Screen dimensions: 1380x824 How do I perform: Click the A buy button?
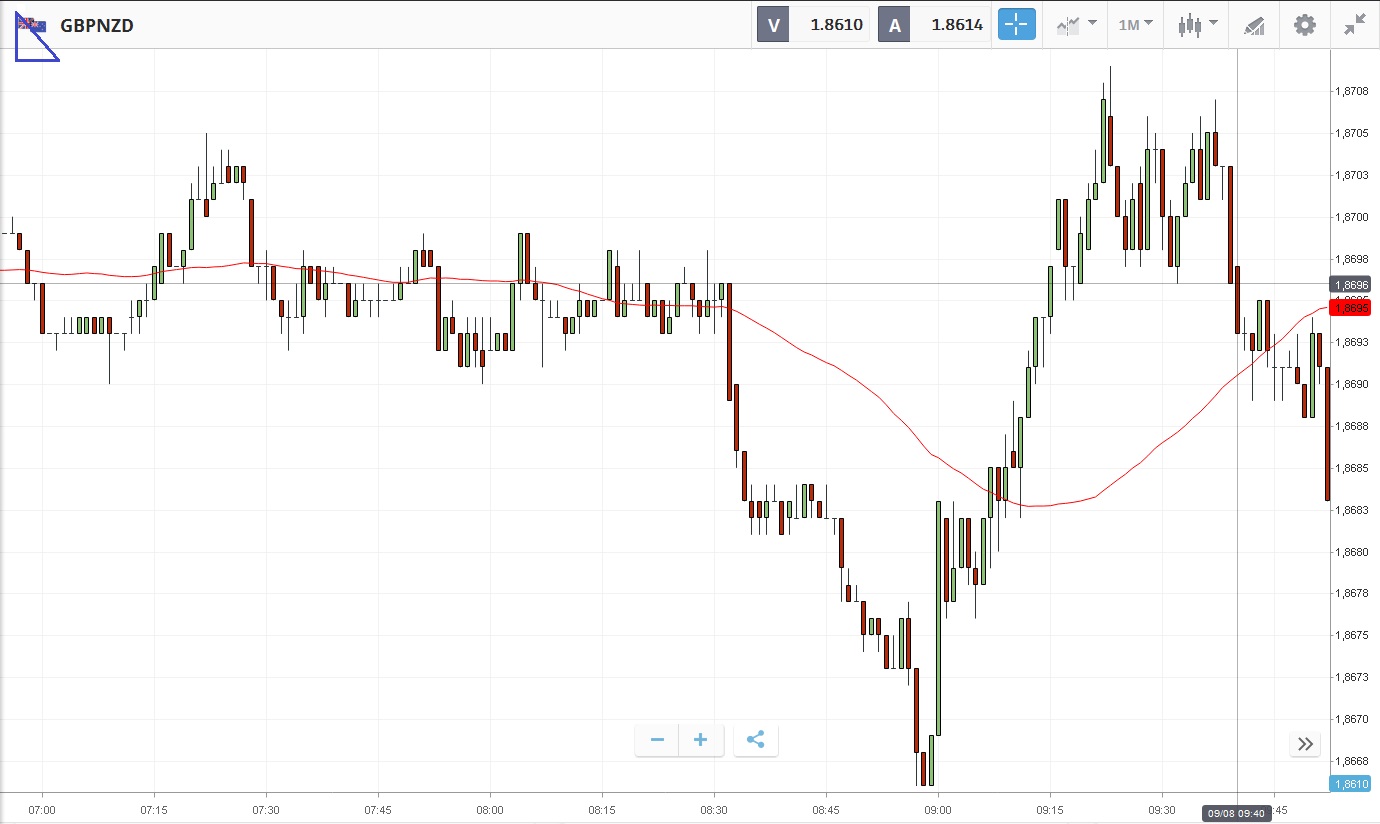coord(894,25)
